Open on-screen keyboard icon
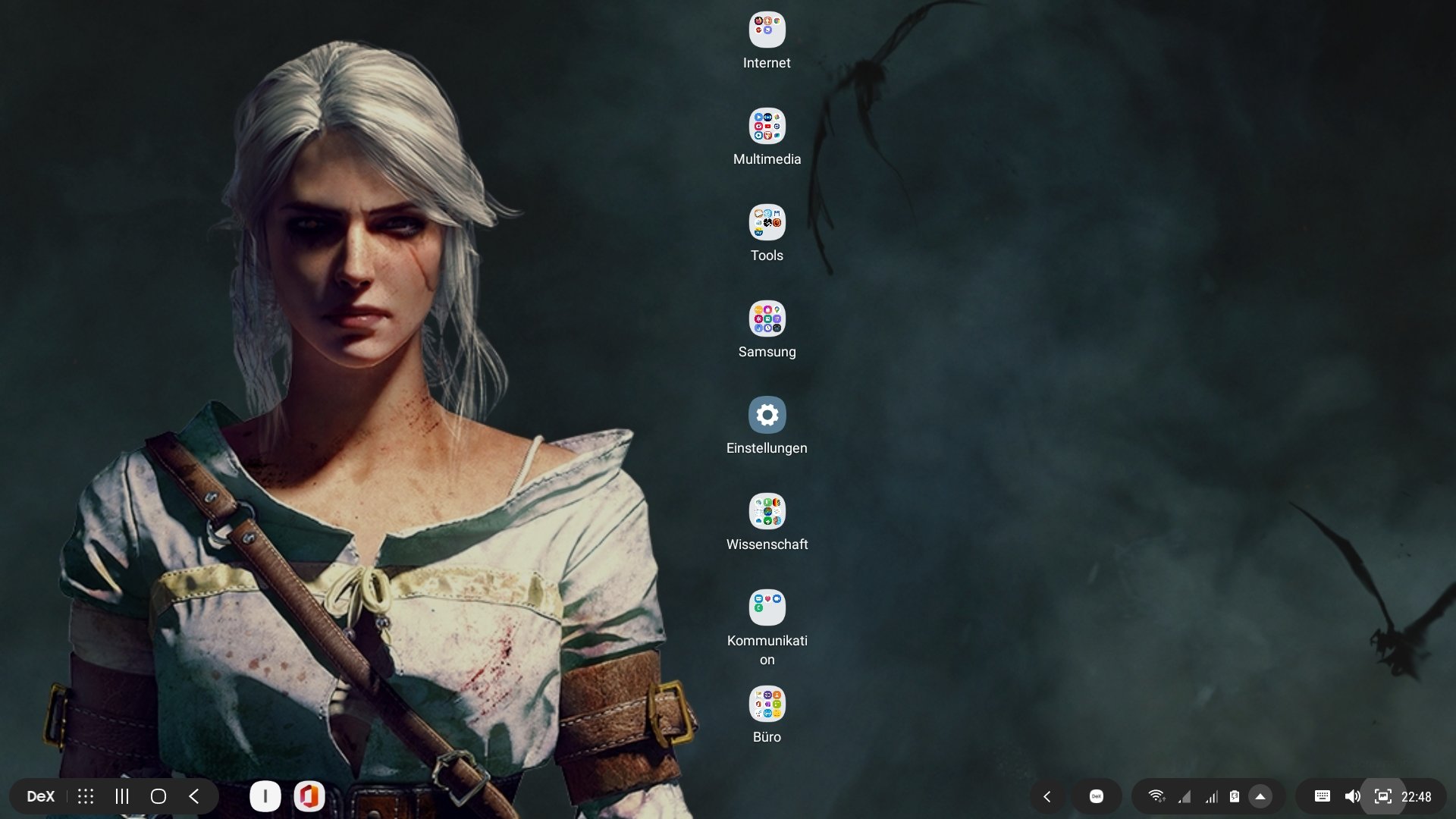This screenshot has width=1456, height=819. [1323, 796]
